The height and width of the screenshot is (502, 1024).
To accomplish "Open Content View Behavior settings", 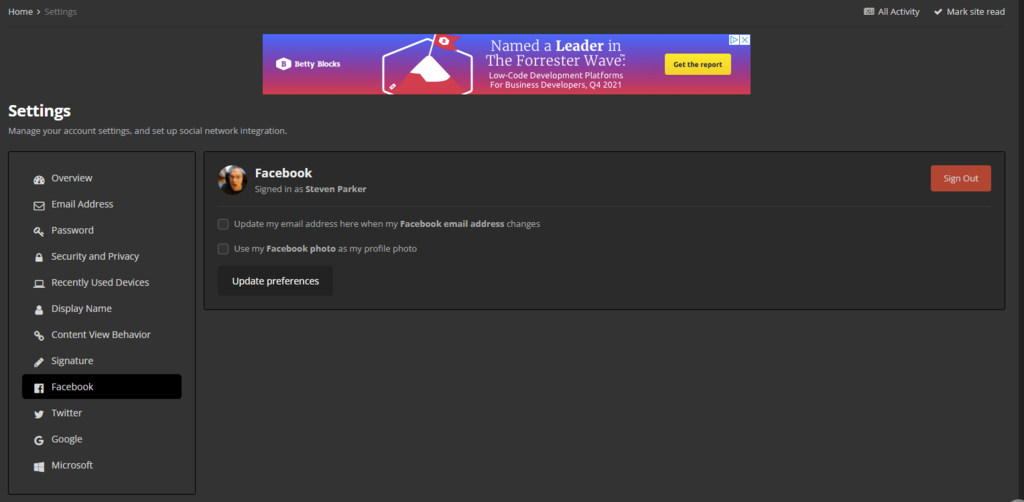I will [102, 335].
